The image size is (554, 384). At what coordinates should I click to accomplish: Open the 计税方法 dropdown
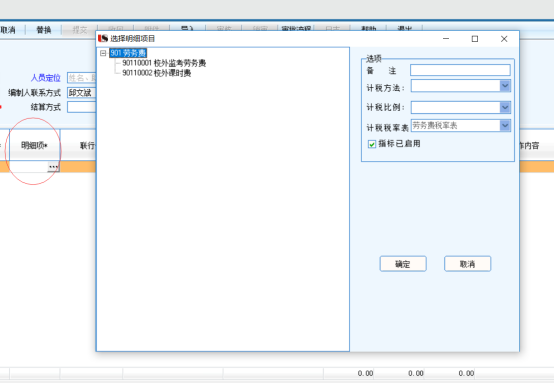pos(505,86)
